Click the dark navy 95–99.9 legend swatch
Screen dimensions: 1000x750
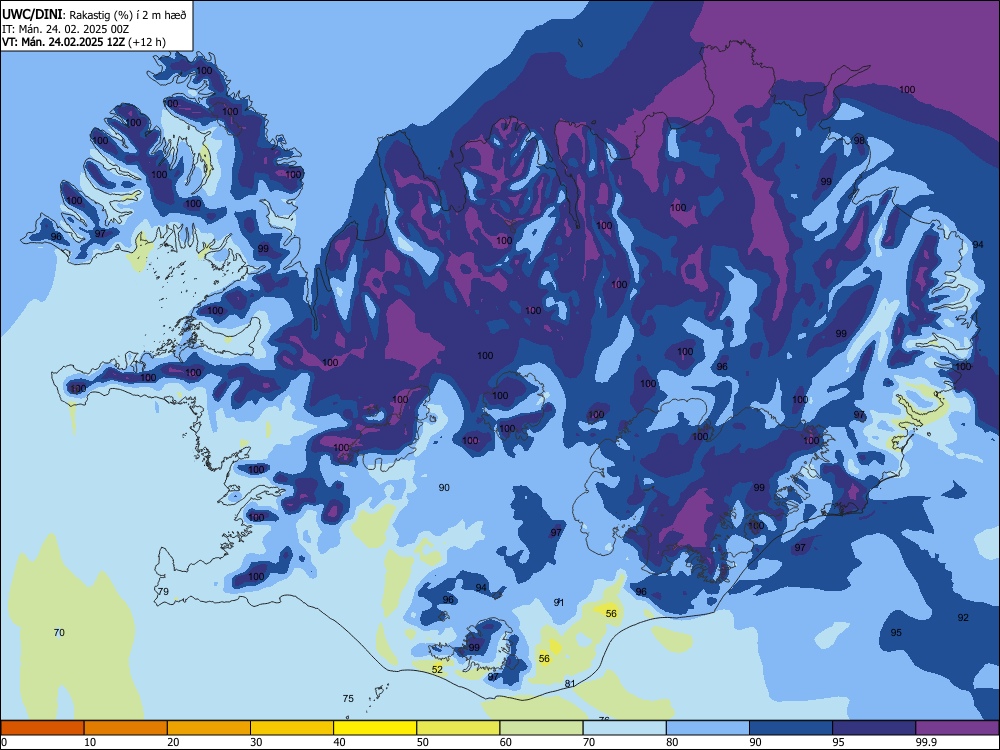coord(874,728)
